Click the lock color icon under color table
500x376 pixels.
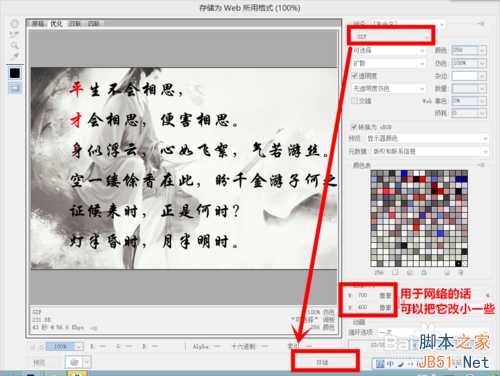tap(424, 273)
